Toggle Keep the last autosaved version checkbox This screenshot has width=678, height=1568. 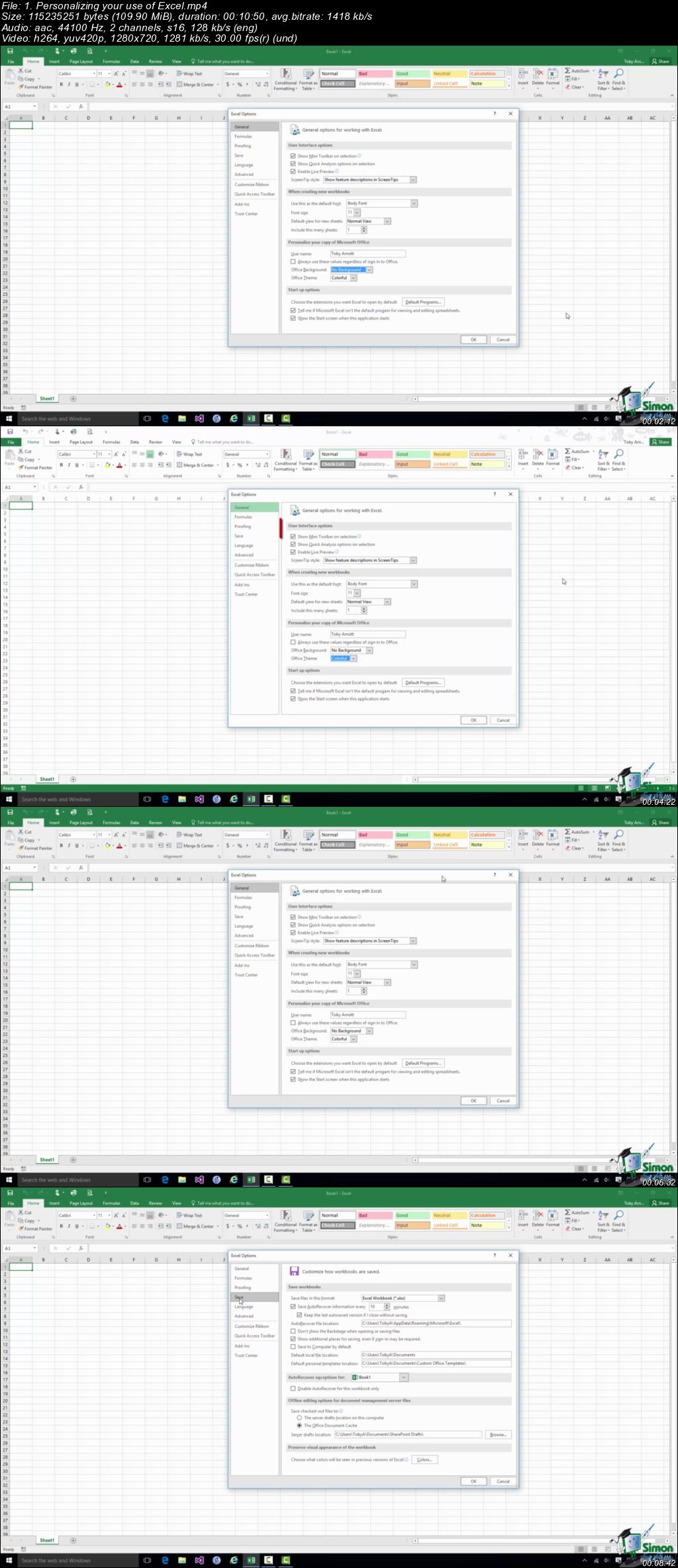click(299, 1315)
